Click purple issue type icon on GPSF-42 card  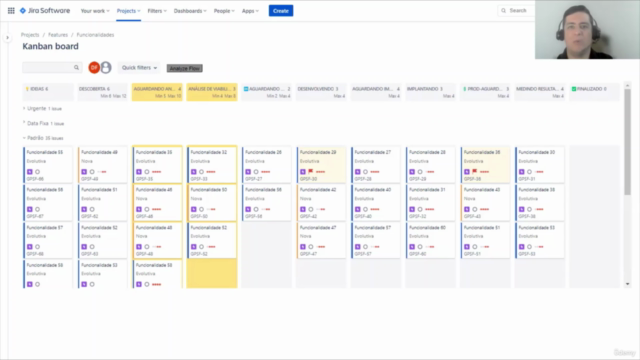tap(303, 209)
